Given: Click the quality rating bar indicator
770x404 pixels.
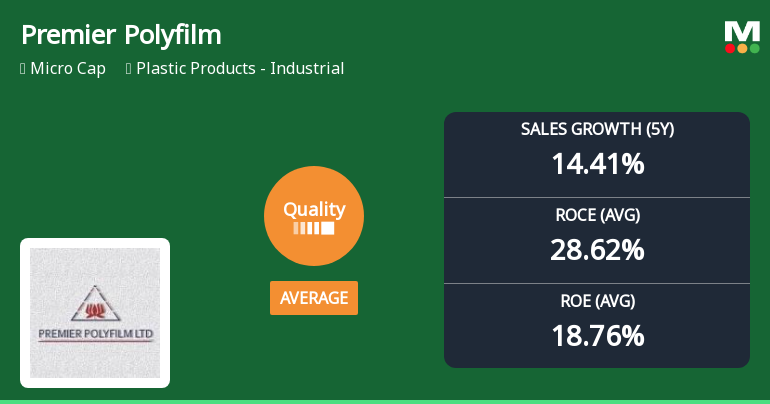Looking at the screenshot, I should click(314, 228).
